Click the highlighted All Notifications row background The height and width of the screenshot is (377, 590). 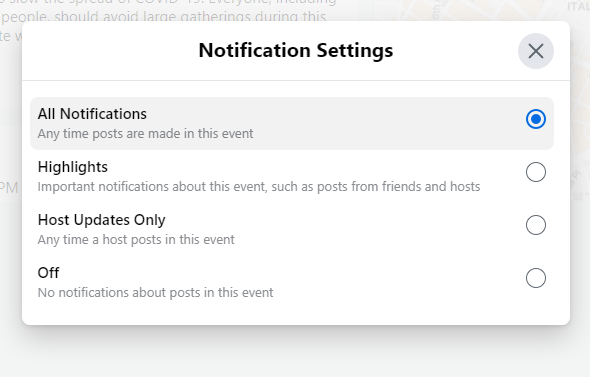coord(292,123)
